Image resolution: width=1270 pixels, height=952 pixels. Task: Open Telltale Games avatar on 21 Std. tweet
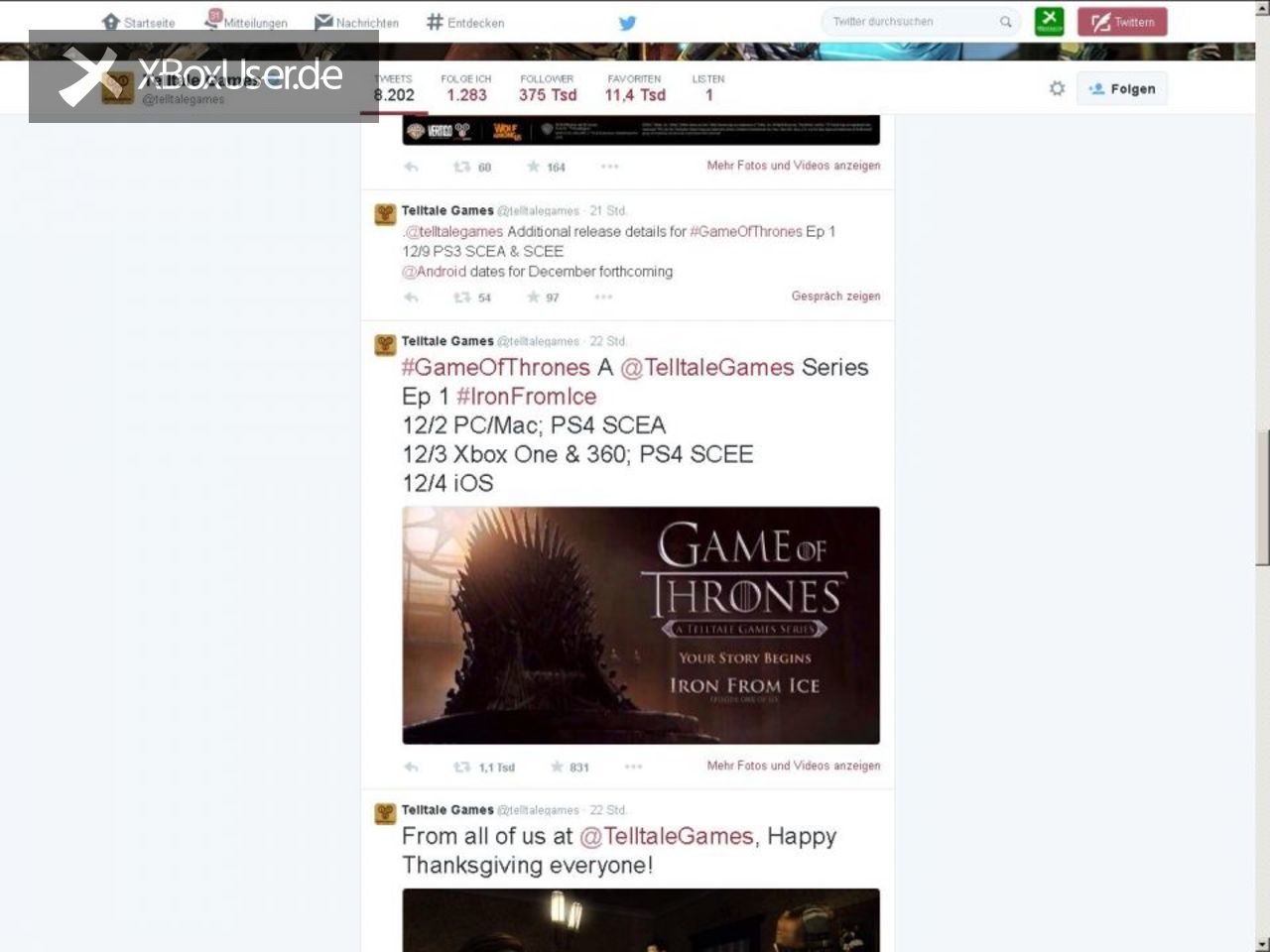[385, 215]
